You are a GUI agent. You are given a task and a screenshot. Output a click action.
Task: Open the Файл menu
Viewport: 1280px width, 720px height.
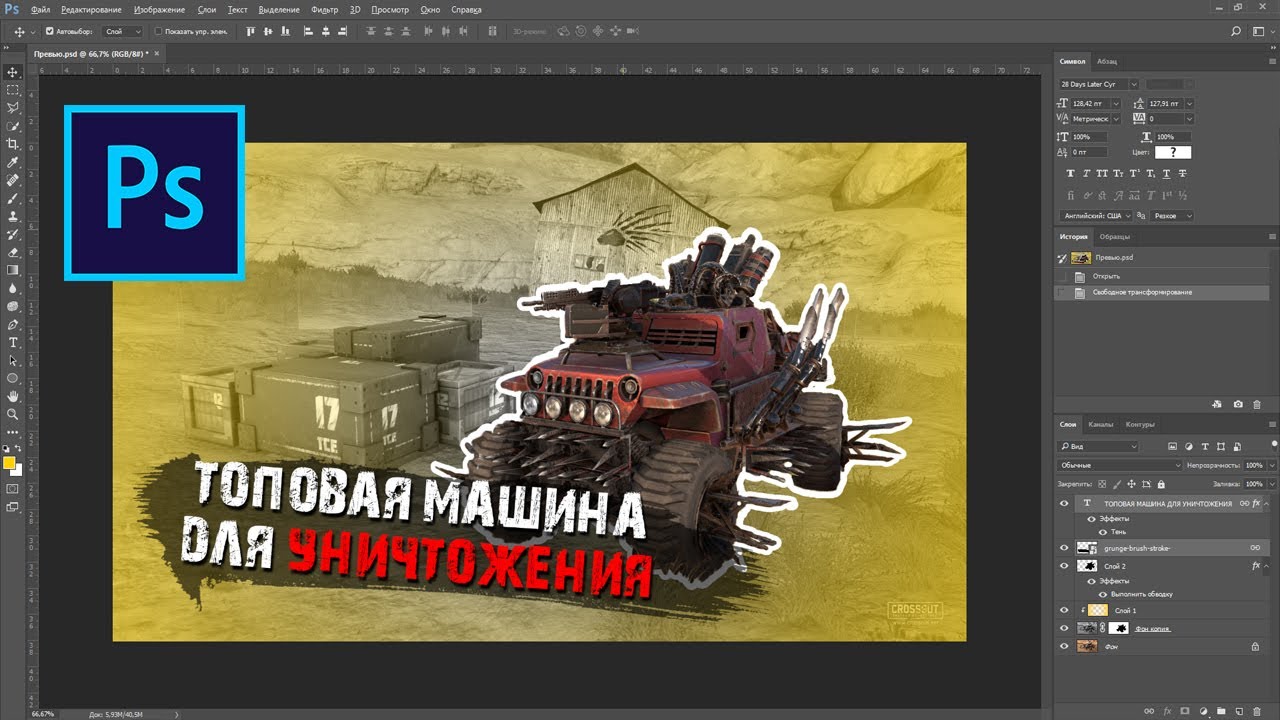pyautogui.click(x=40, y=9)
